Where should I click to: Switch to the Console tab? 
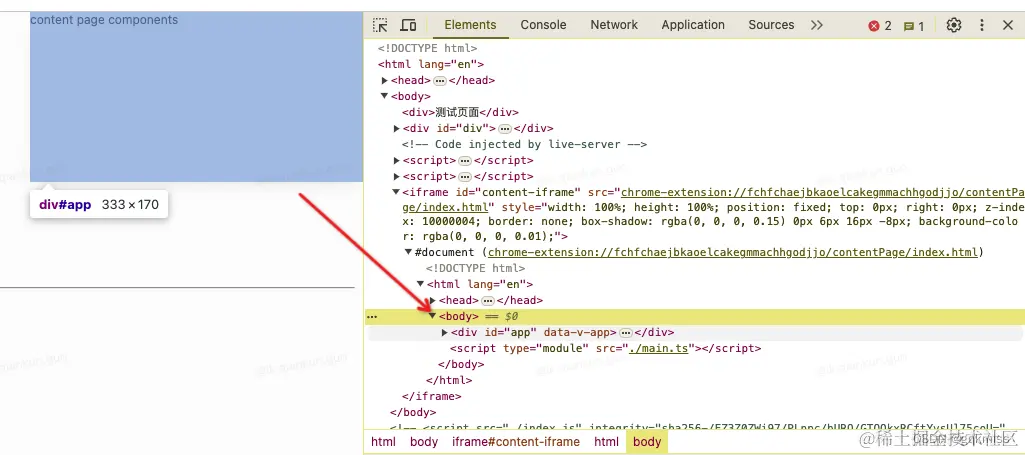[543, 25]
